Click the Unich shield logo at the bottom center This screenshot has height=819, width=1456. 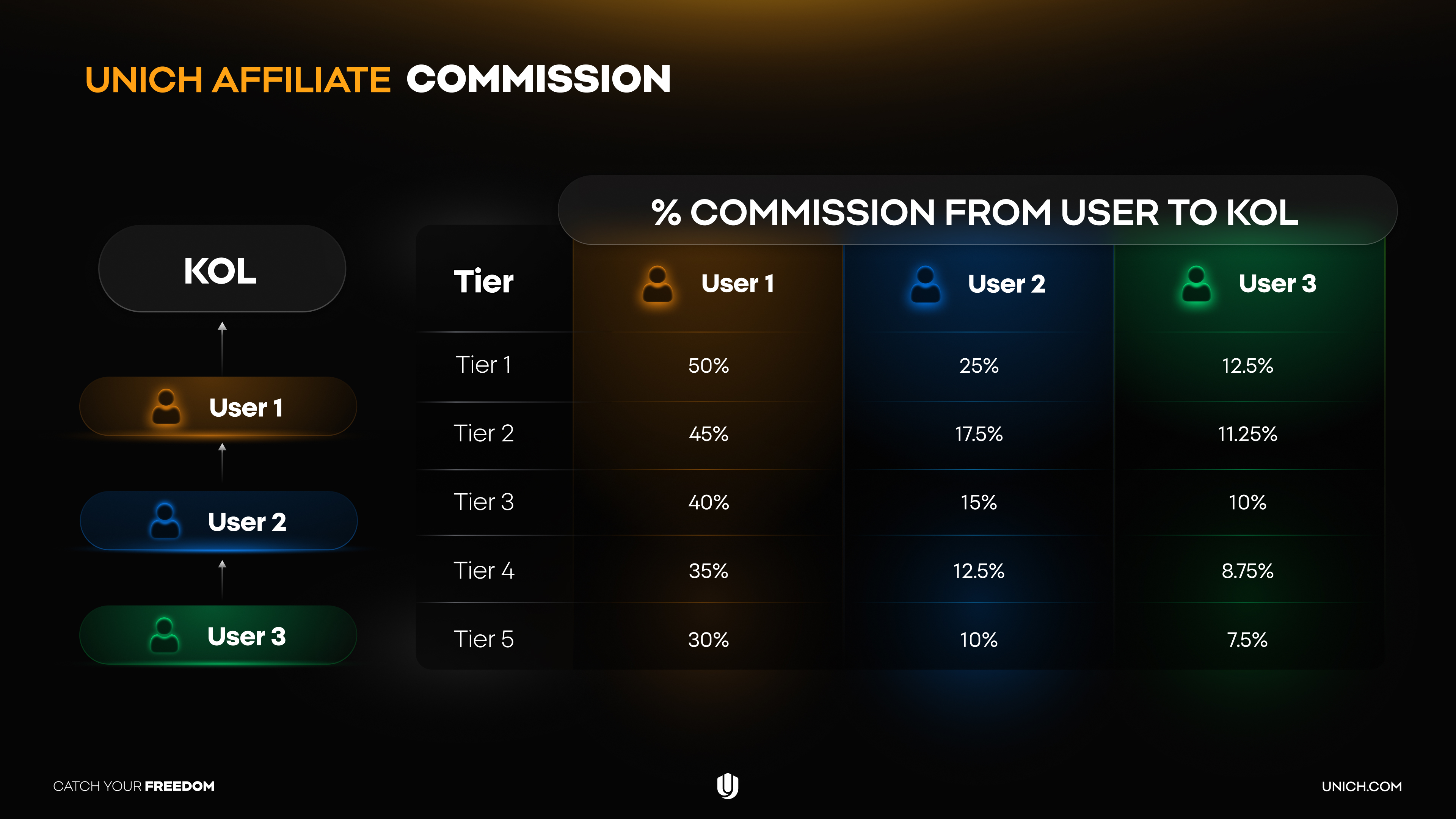click(x=728, y=786)
